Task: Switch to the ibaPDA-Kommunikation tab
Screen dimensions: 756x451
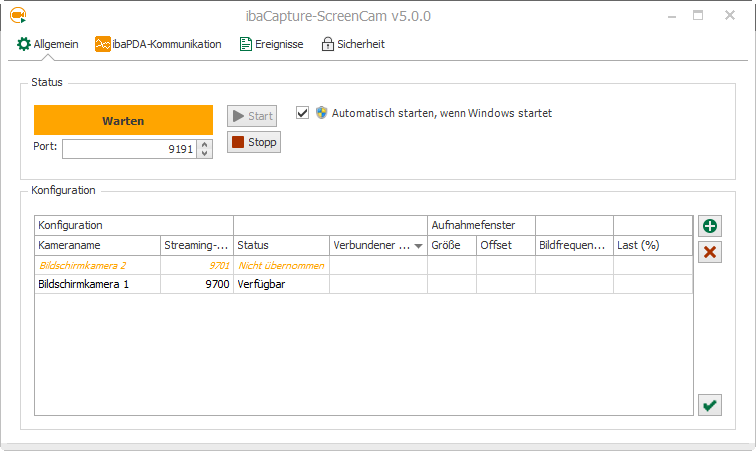Action: [x=158, y=44]
